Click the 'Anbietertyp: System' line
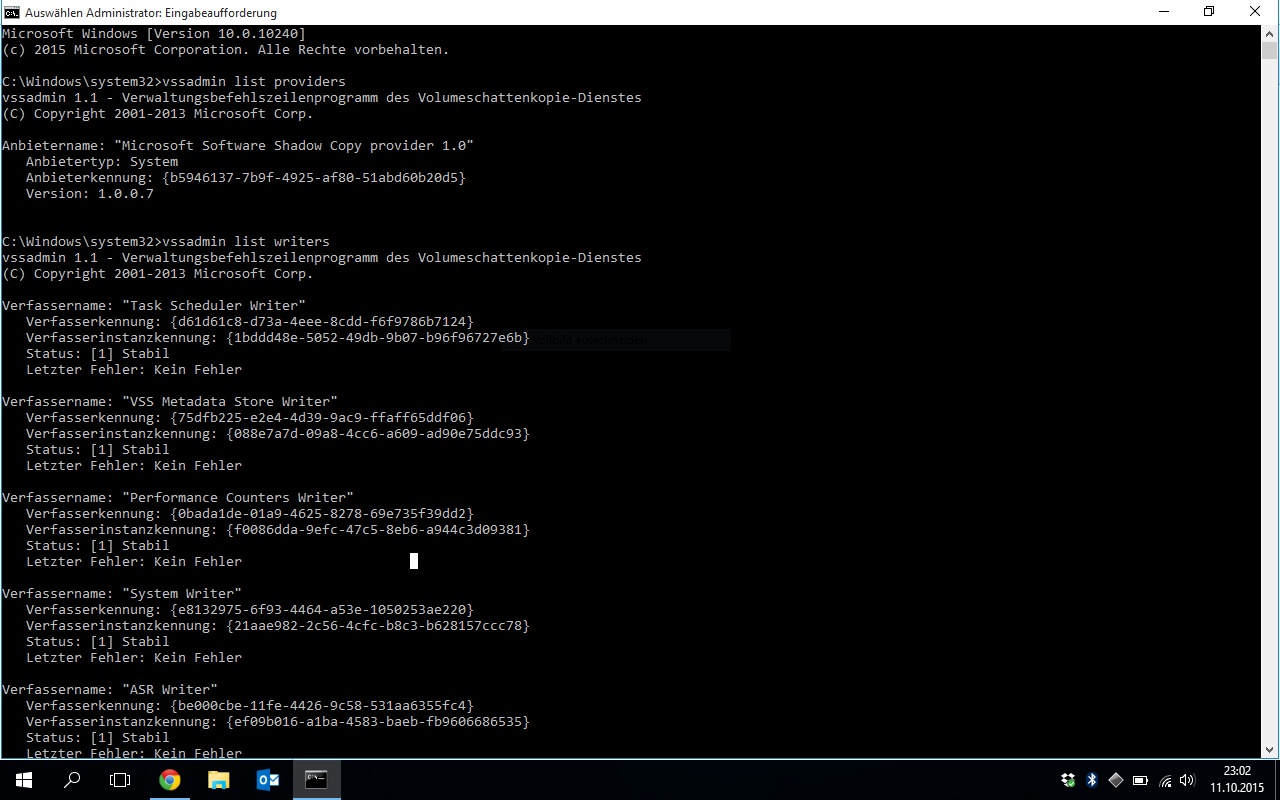 102,161
